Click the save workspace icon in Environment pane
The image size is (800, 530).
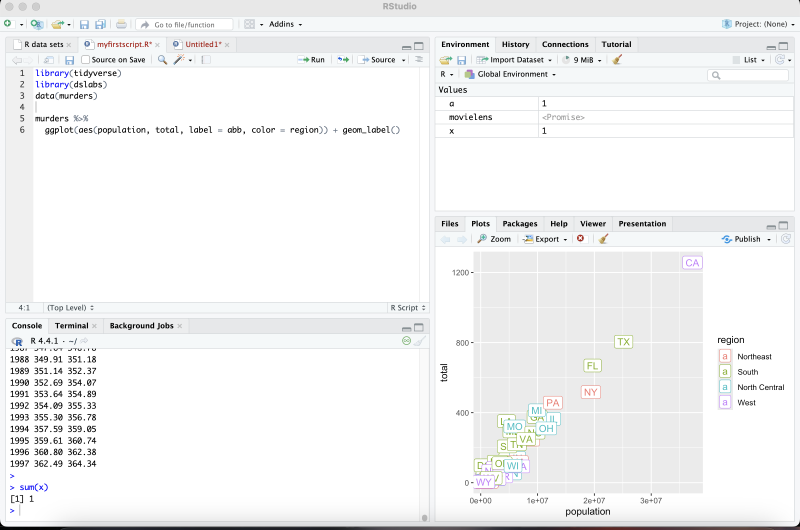(461, 60)
